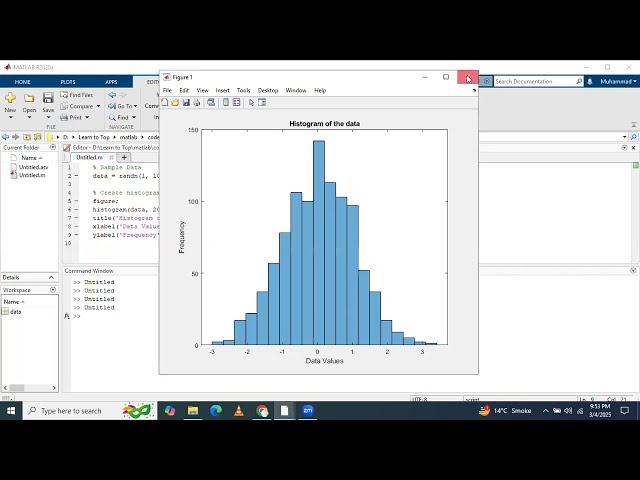Viewport: 640px width, 480px height.
Task: Open the Edit menu in Figure 1
Action: (x=184, y=91)
